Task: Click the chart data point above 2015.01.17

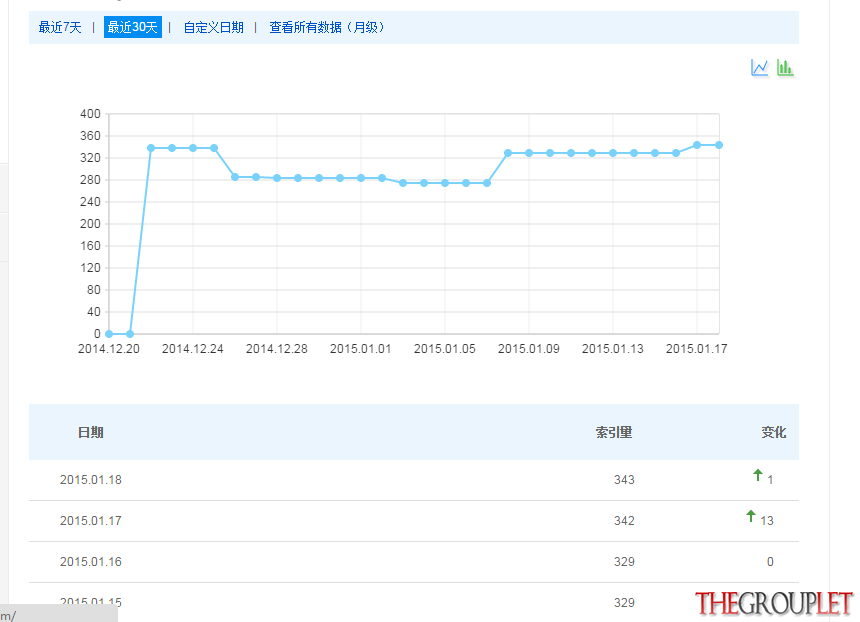Action: 697,145
